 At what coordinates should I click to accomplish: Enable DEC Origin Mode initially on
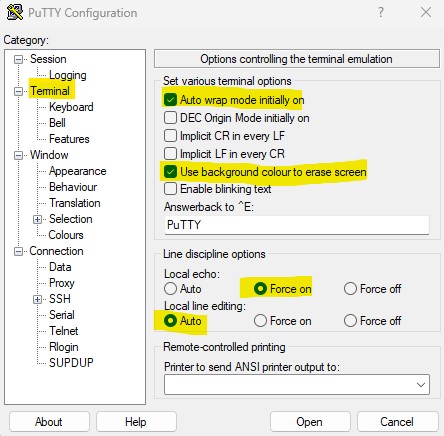pos(170,118)
